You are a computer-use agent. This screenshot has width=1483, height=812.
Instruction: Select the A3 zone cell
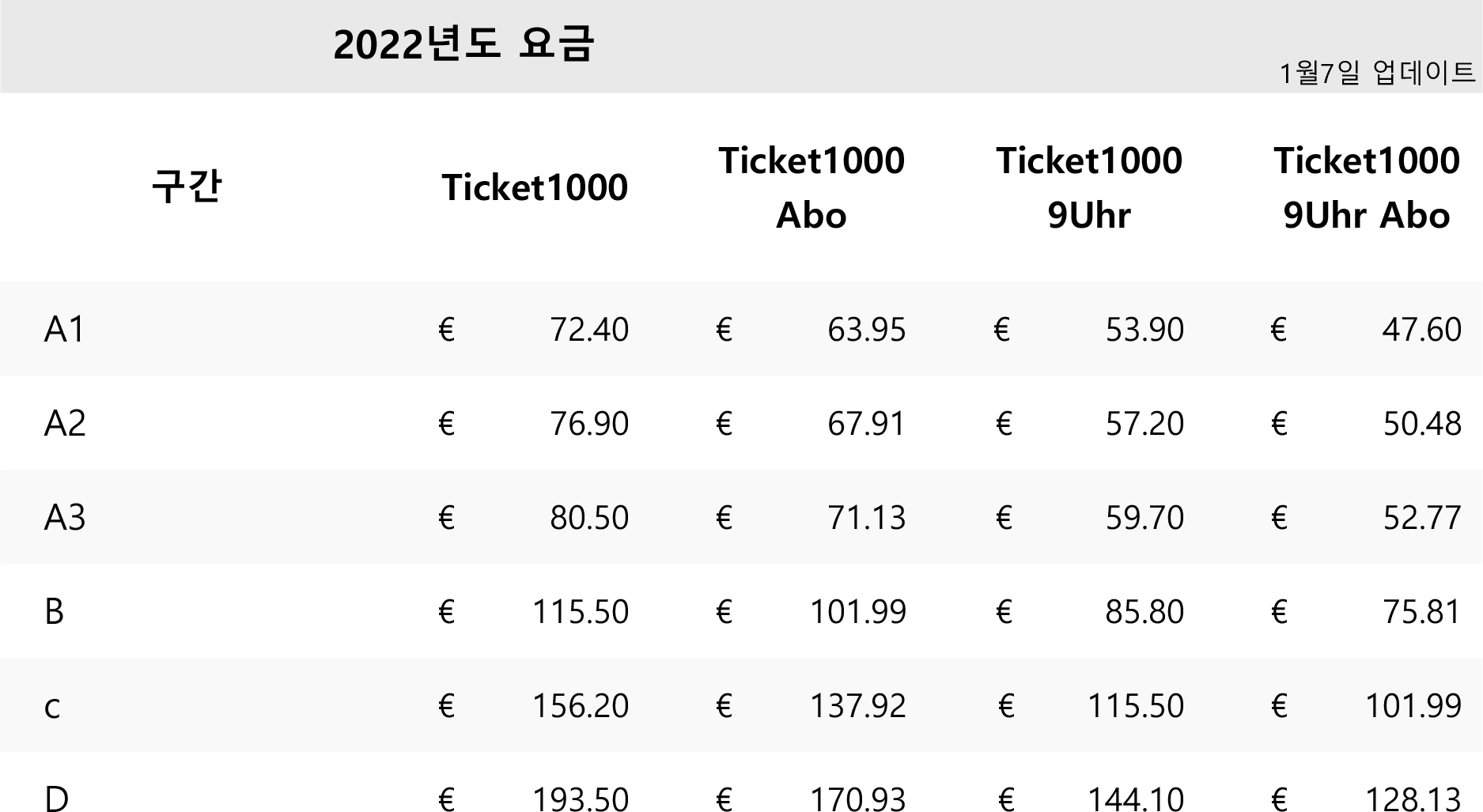click(x=64, y=517)
